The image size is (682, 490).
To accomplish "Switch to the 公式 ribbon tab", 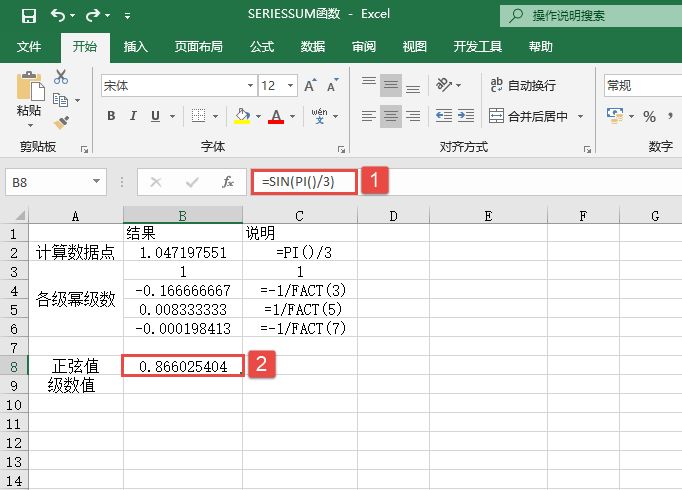I will click(x=262, y=47).
